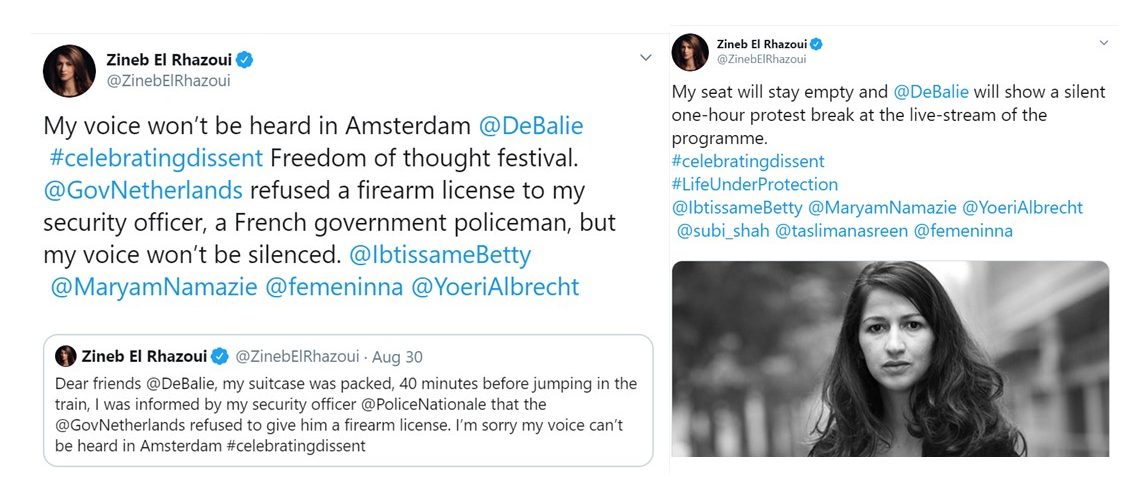The image size is (1132, 502).
Task: Open the @IbtissameBetty mention in left tweet
Action: [440, 255]
